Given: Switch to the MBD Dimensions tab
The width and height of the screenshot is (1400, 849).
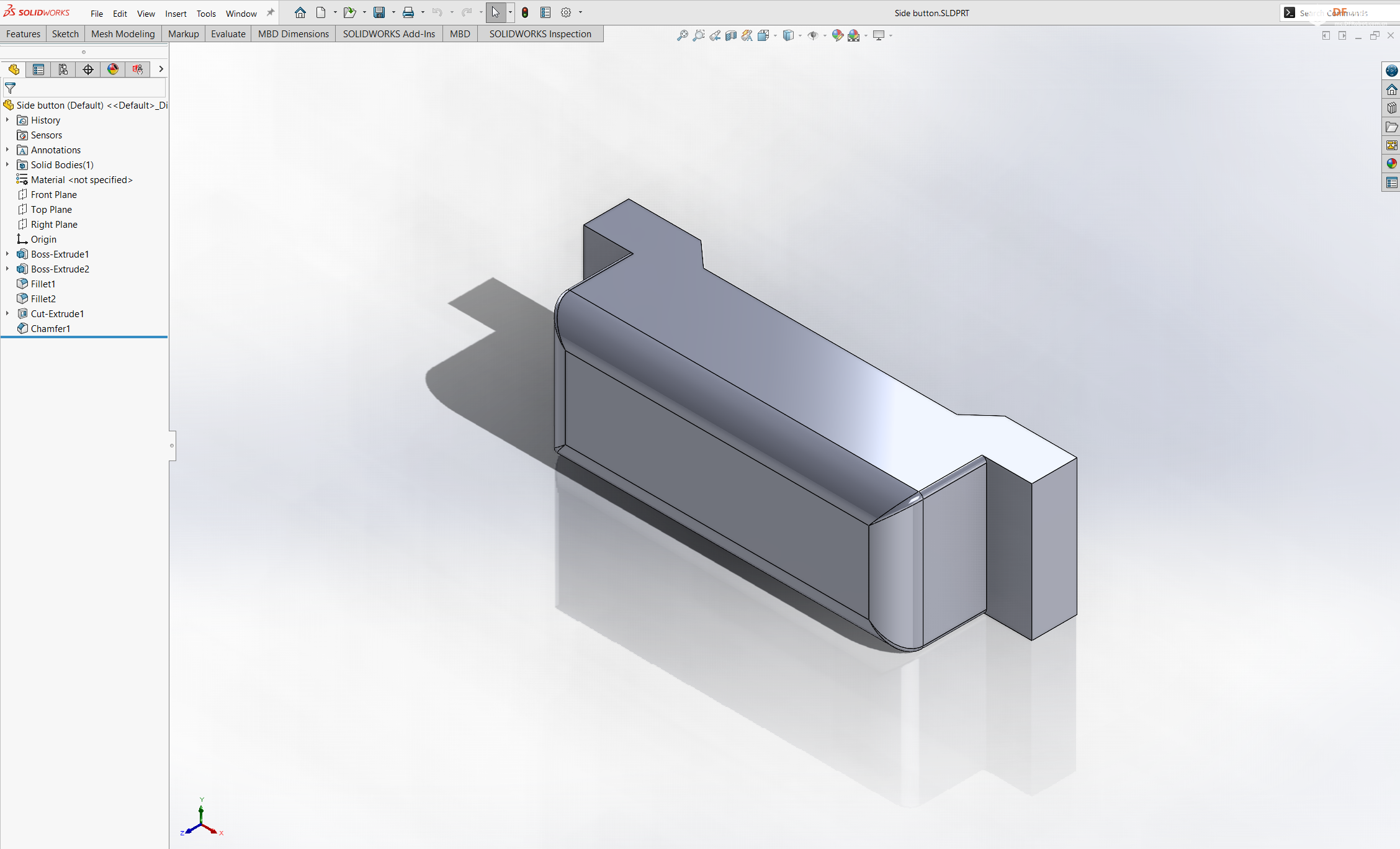Looking at the screenshot, I should tap(294, 34).
